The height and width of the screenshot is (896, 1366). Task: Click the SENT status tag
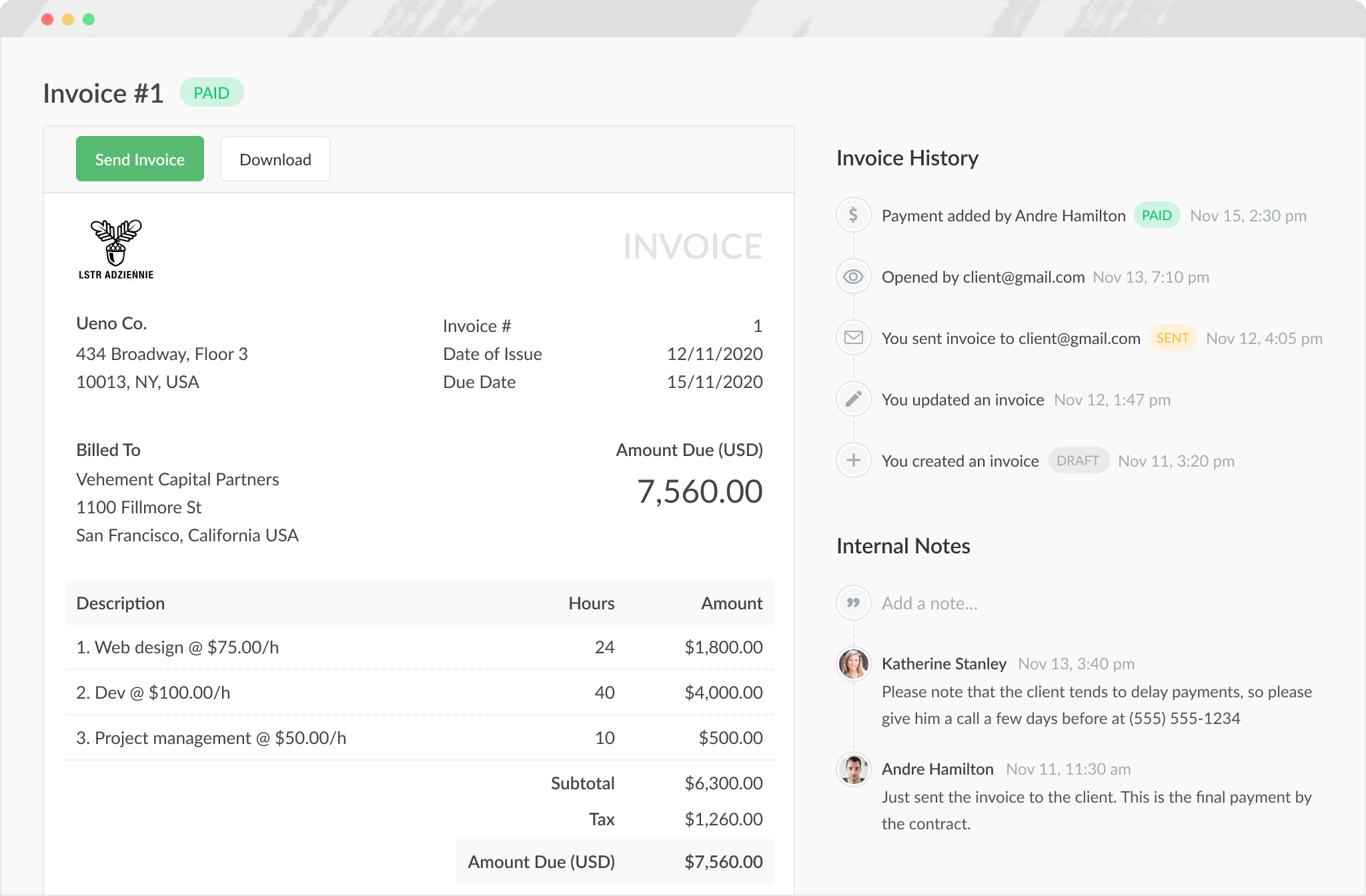[1173, 338]
